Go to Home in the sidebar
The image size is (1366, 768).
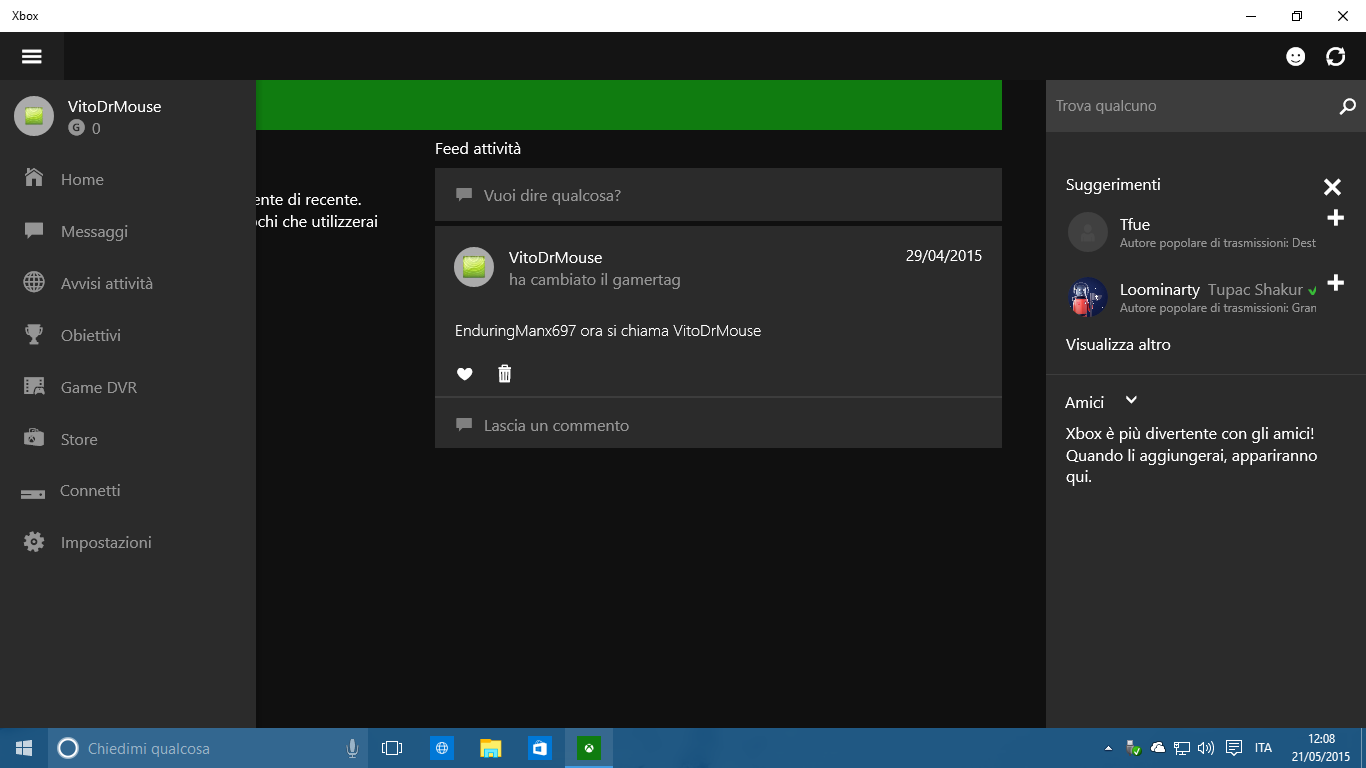[x=128, y=179]
